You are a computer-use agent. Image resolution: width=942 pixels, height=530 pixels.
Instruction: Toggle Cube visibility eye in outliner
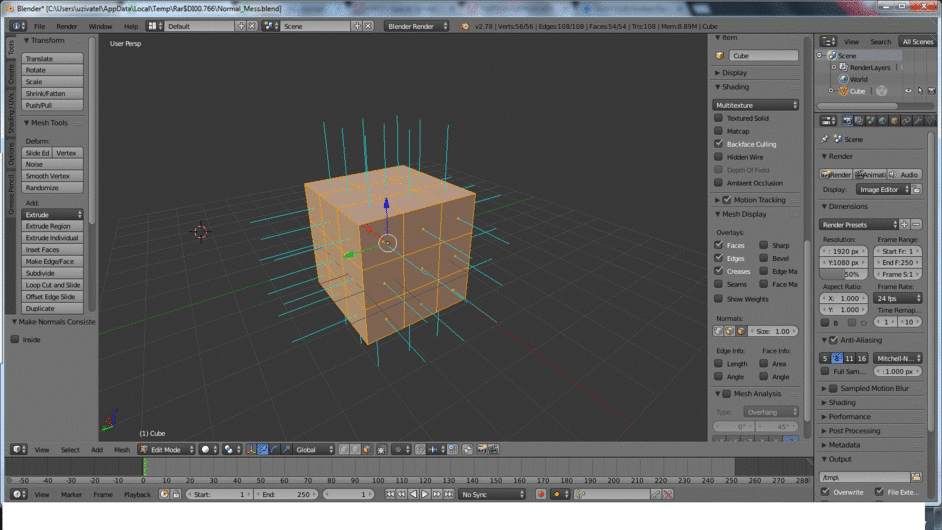(x=908, y=91)
